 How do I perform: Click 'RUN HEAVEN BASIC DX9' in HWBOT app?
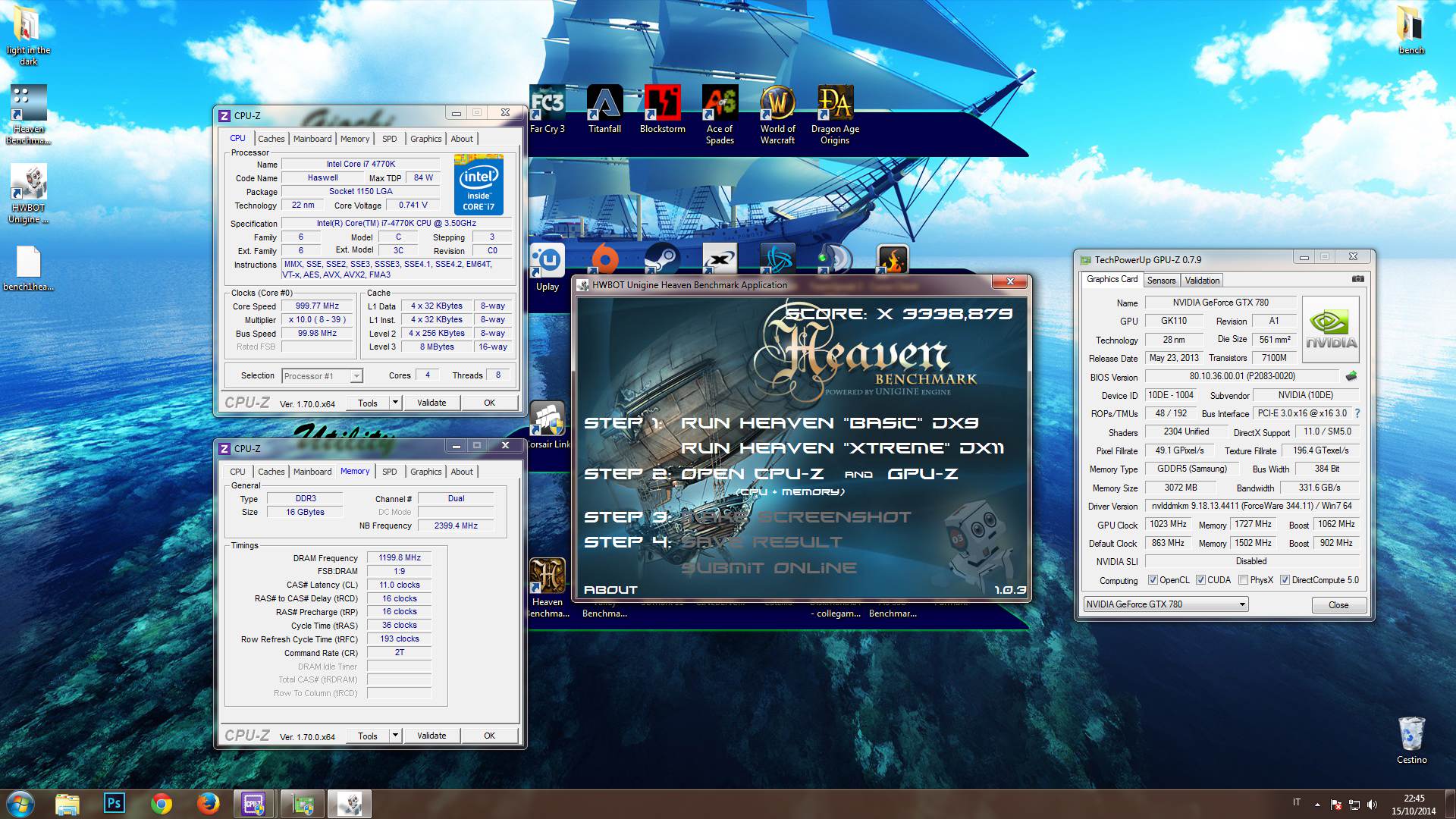click(830, 423)
